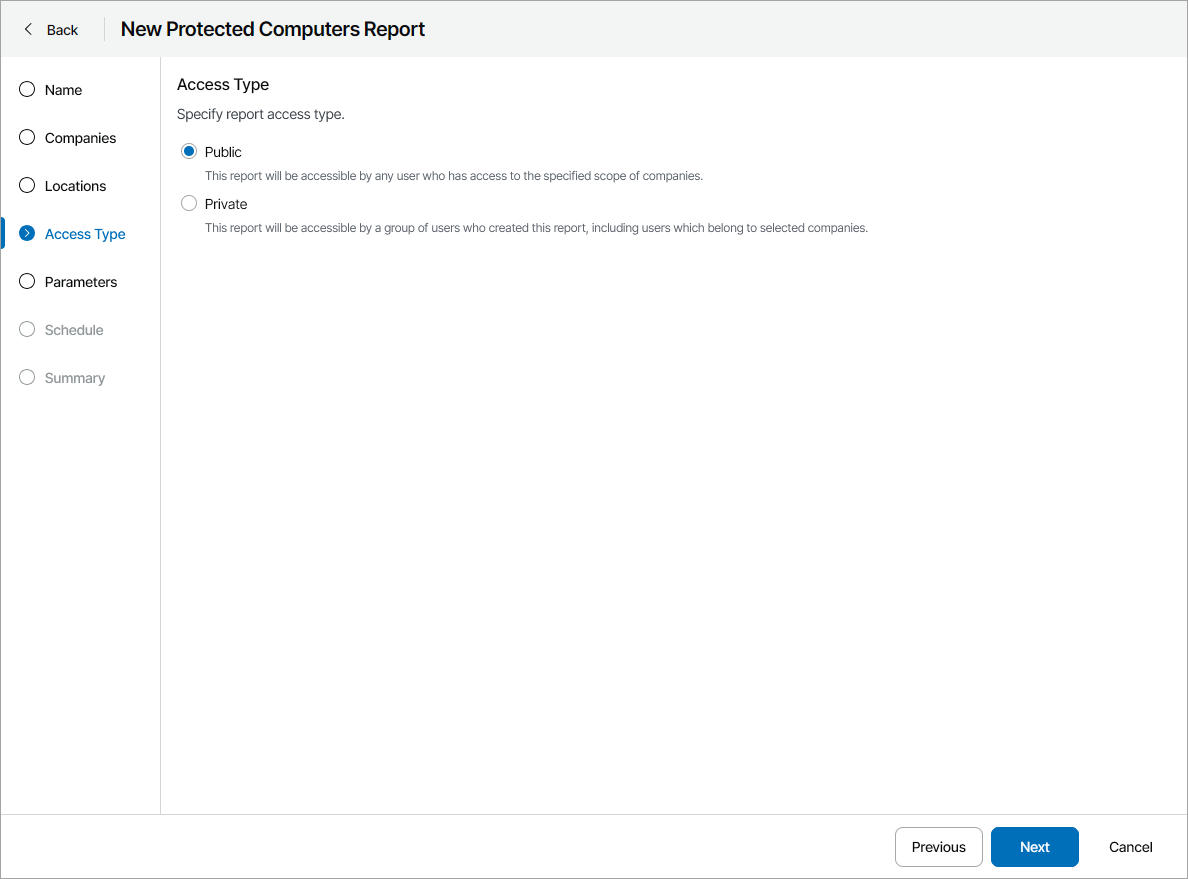Click the Summary step circle icon
The image size is (1188, 879).
point(27,378)
